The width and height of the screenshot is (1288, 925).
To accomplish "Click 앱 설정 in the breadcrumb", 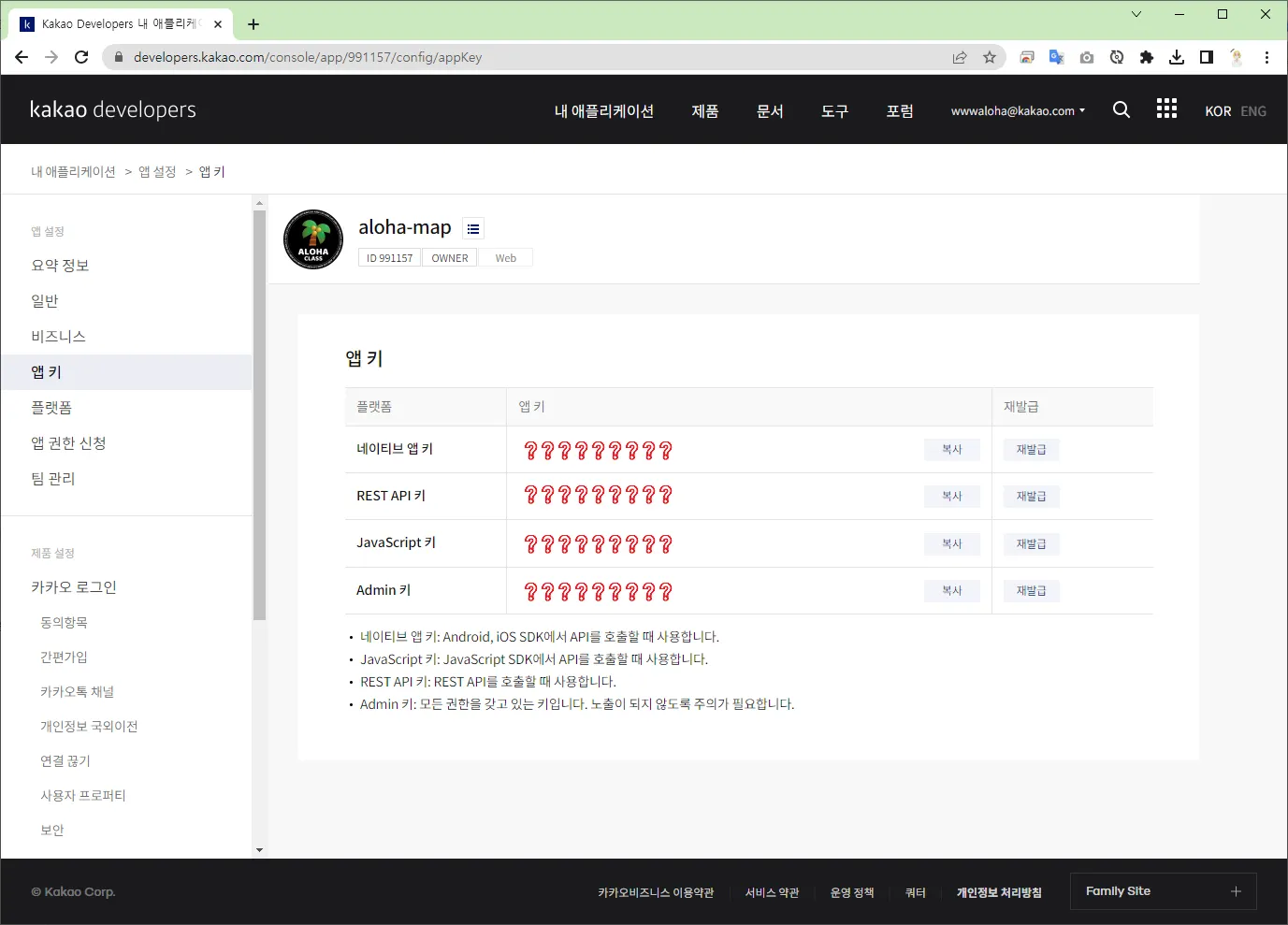I will tap(157, 172).
